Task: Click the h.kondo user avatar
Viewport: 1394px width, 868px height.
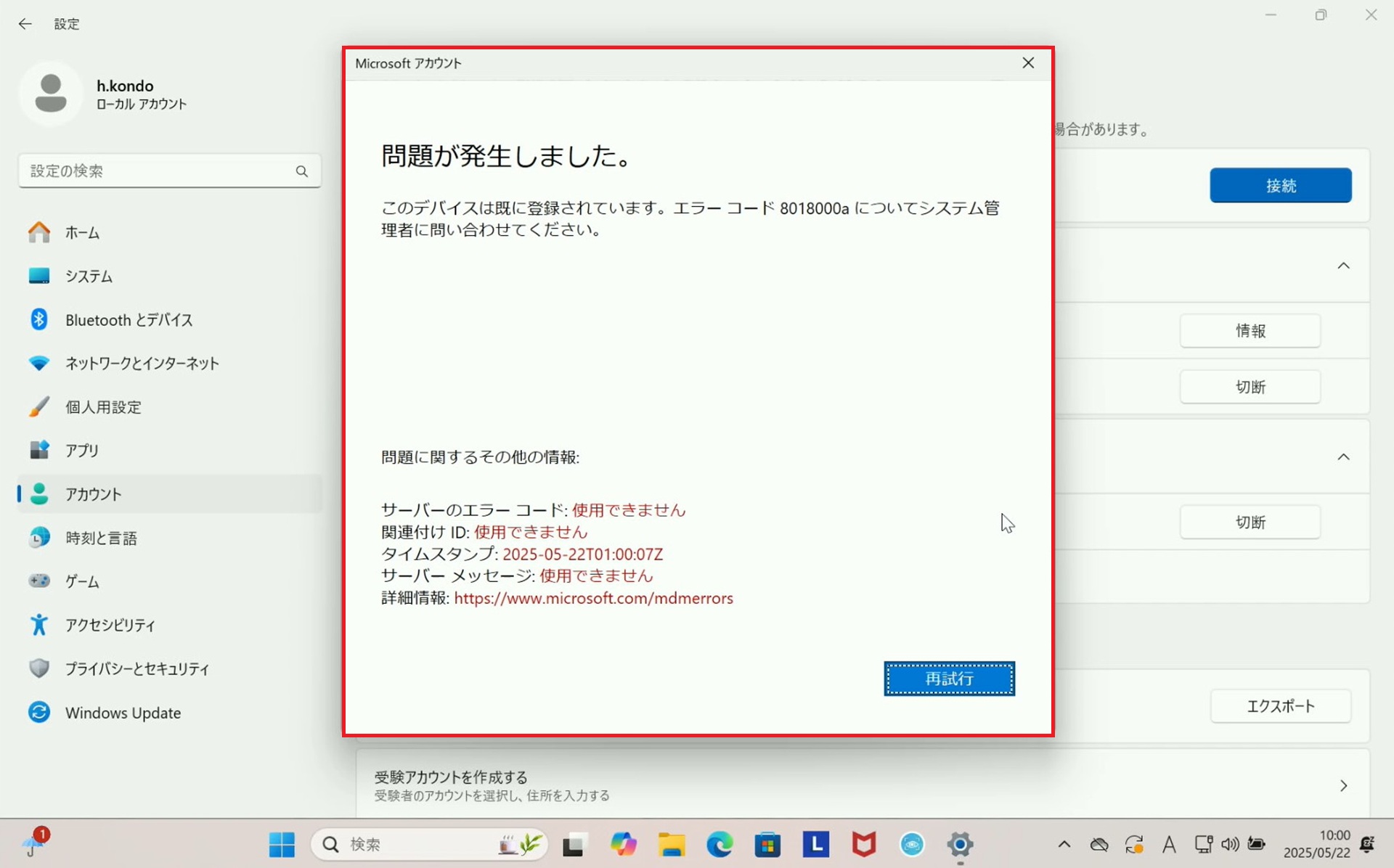Action: point(51,94)
